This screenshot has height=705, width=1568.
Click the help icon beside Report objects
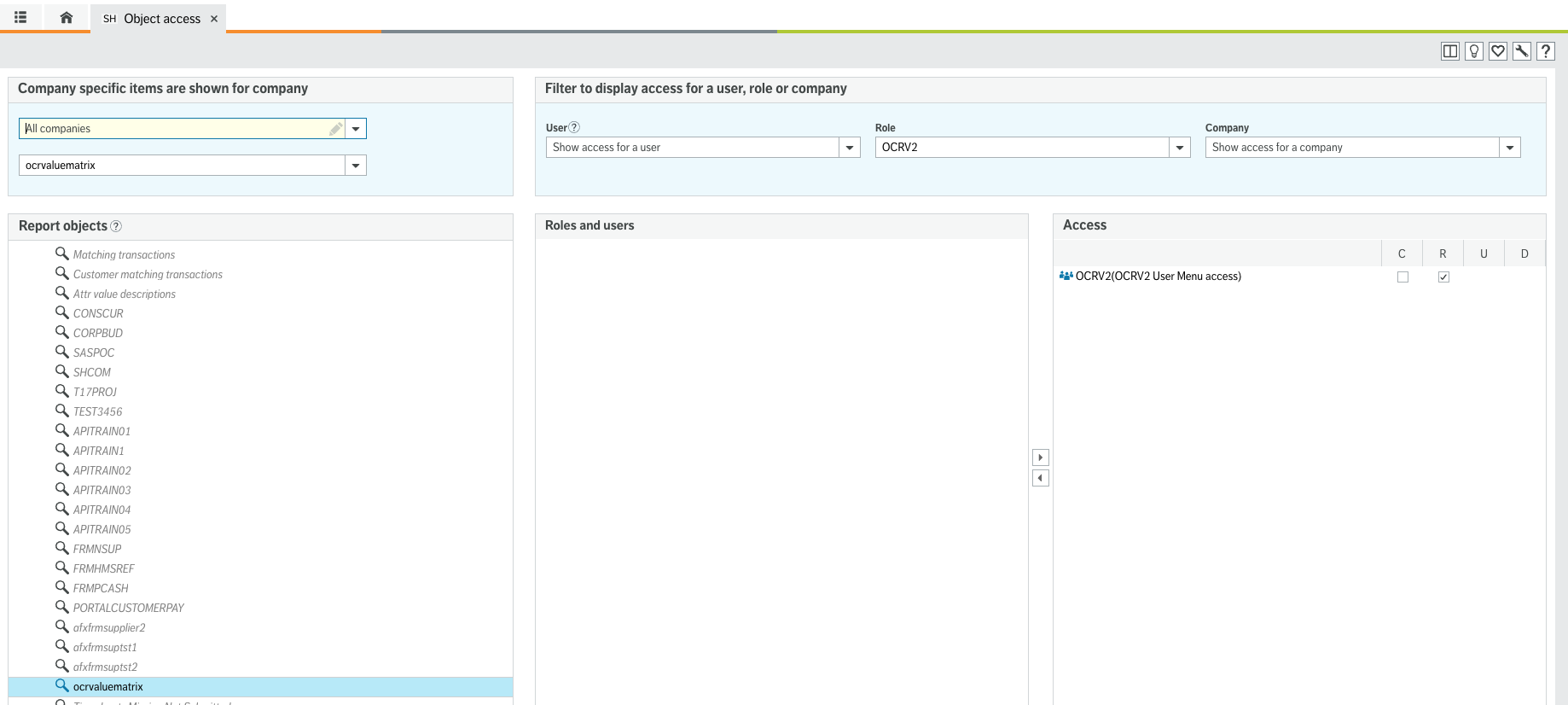click(116, 226)
